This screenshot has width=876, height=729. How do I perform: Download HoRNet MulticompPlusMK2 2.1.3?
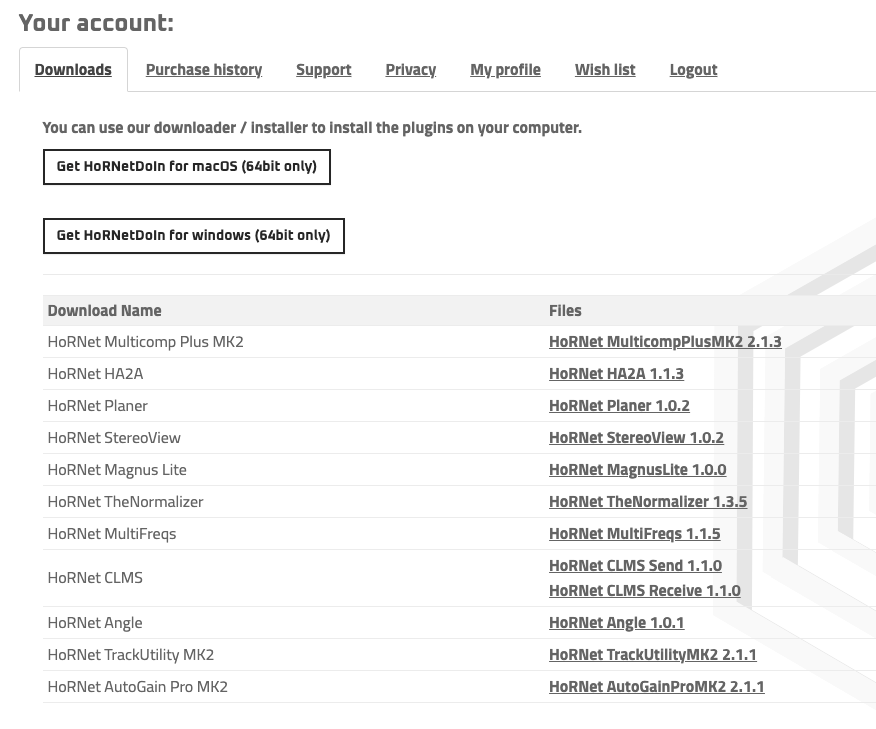665,342
